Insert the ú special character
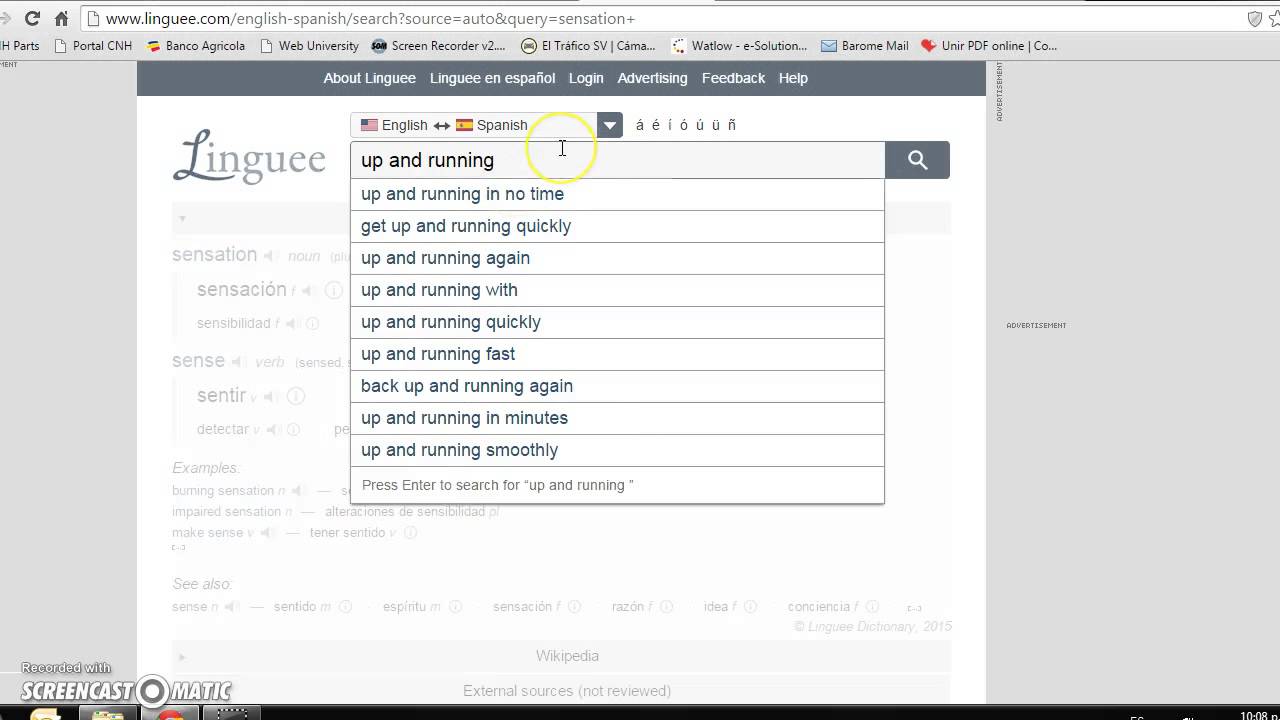Viewport: 1280px width, 720px height. [x=700, y=125]
